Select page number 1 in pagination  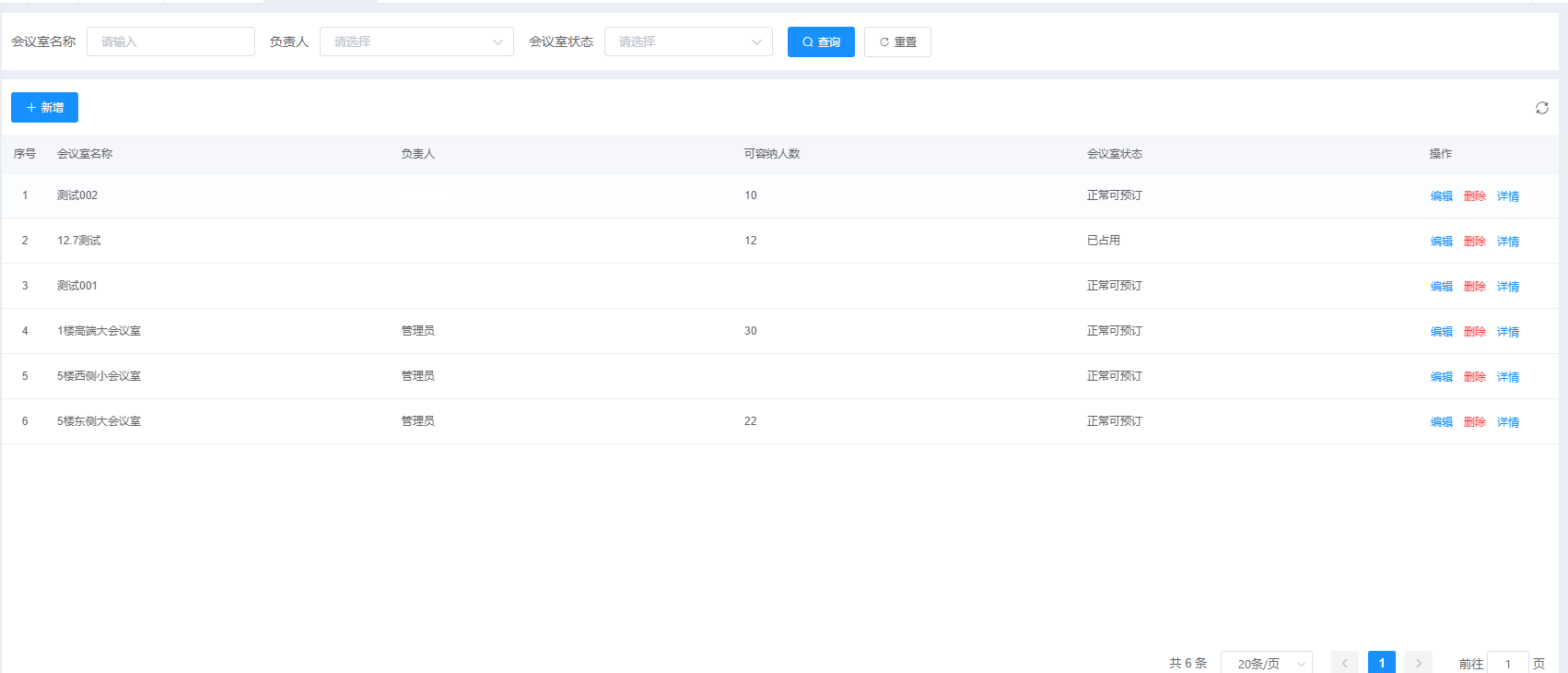click(x=1381, y=663)
